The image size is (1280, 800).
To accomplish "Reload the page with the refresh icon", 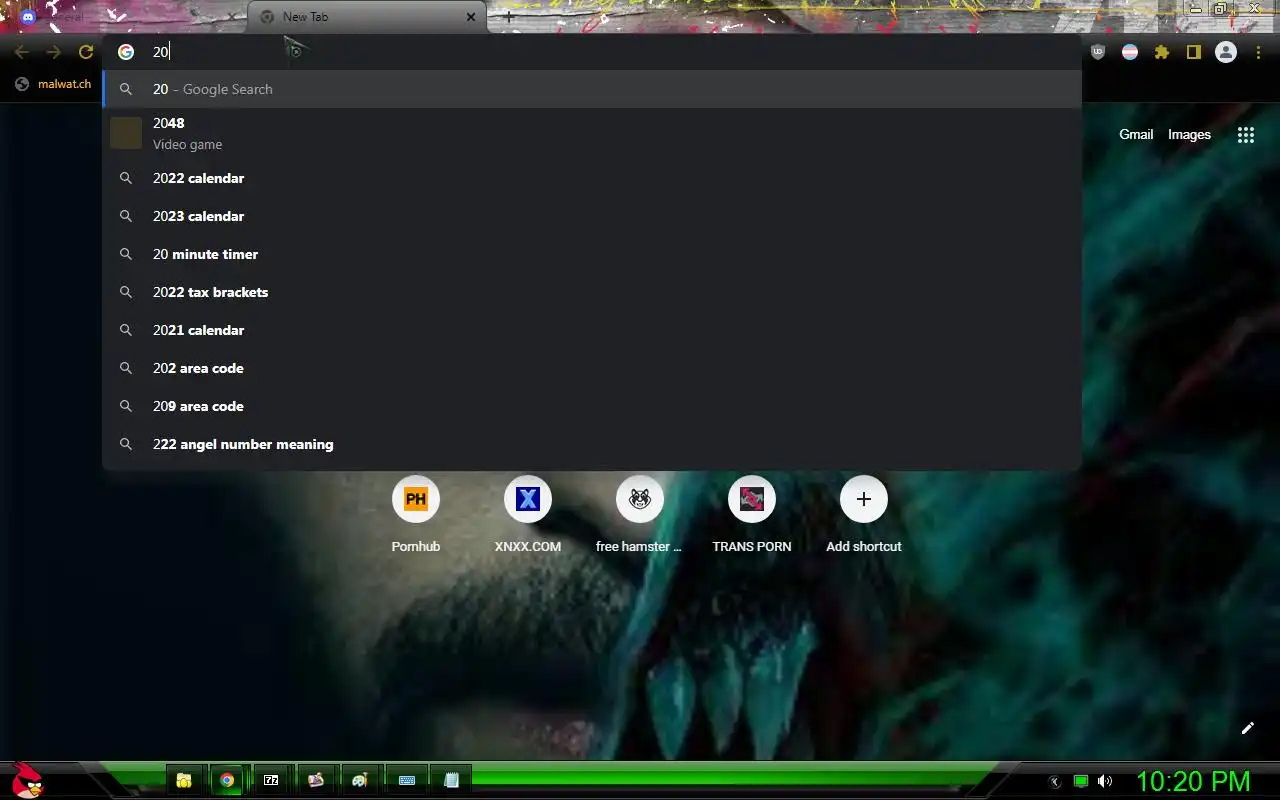I will (86, 52).
